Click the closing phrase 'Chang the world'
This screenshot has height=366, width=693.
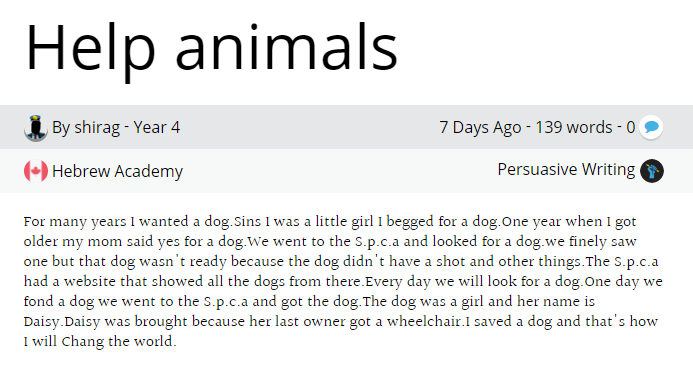[x=118, y=341]
